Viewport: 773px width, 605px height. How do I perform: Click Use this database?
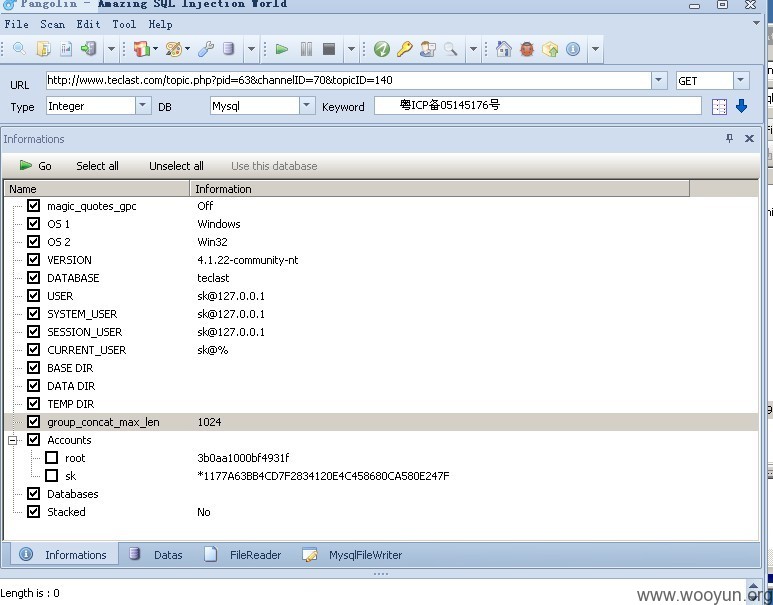click(x=274, y=166)
